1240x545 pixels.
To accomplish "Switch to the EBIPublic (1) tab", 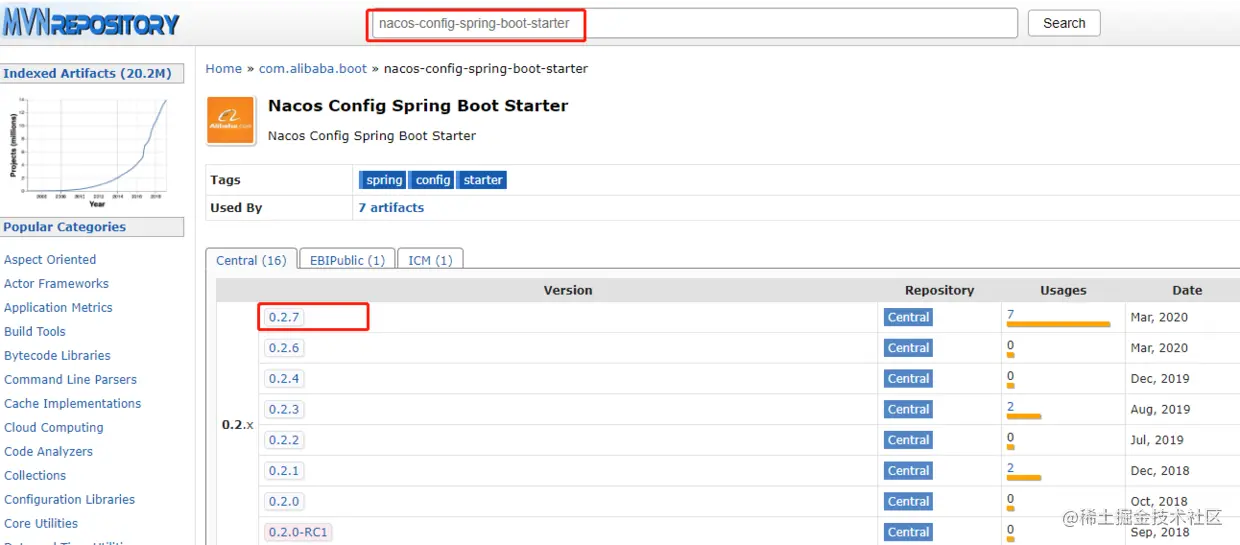I will pos(347,260).
